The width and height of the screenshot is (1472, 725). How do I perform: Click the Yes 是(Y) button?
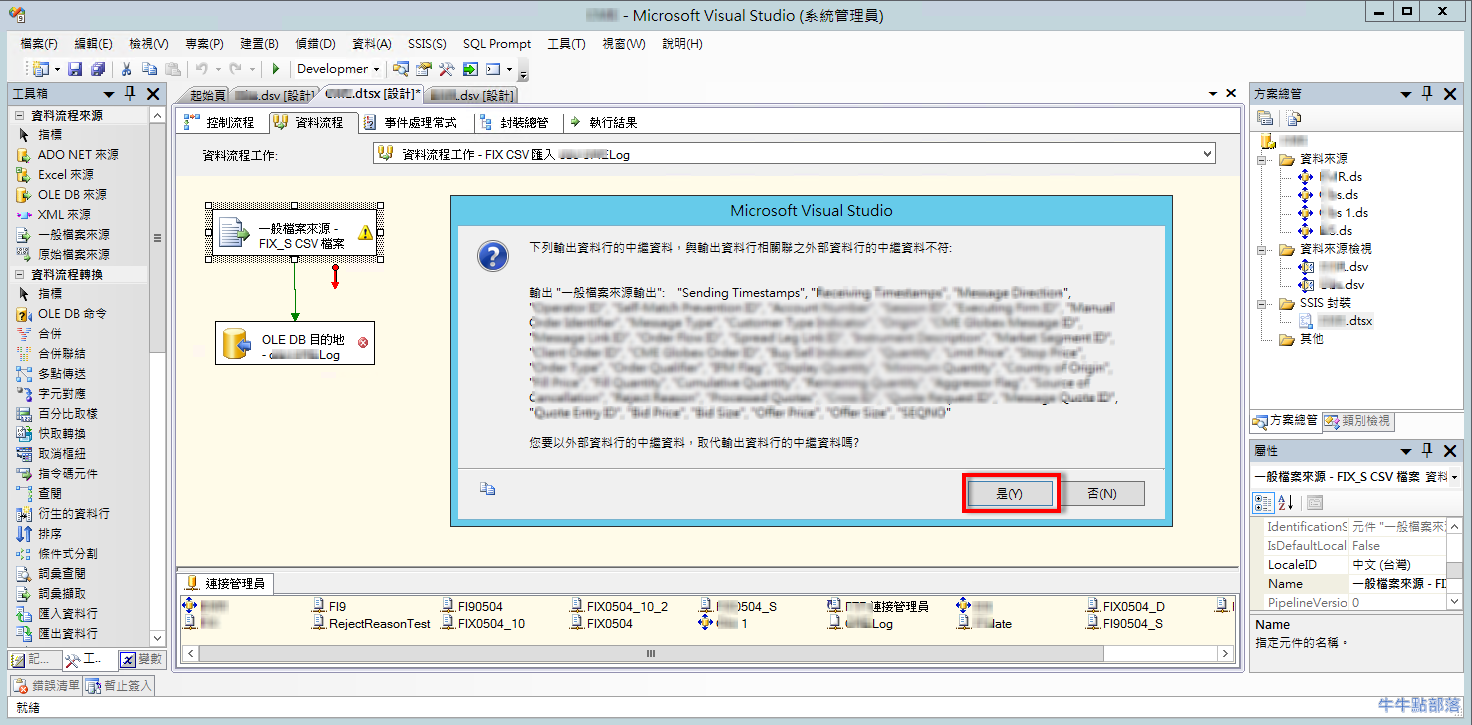(x=1010, y=494)
